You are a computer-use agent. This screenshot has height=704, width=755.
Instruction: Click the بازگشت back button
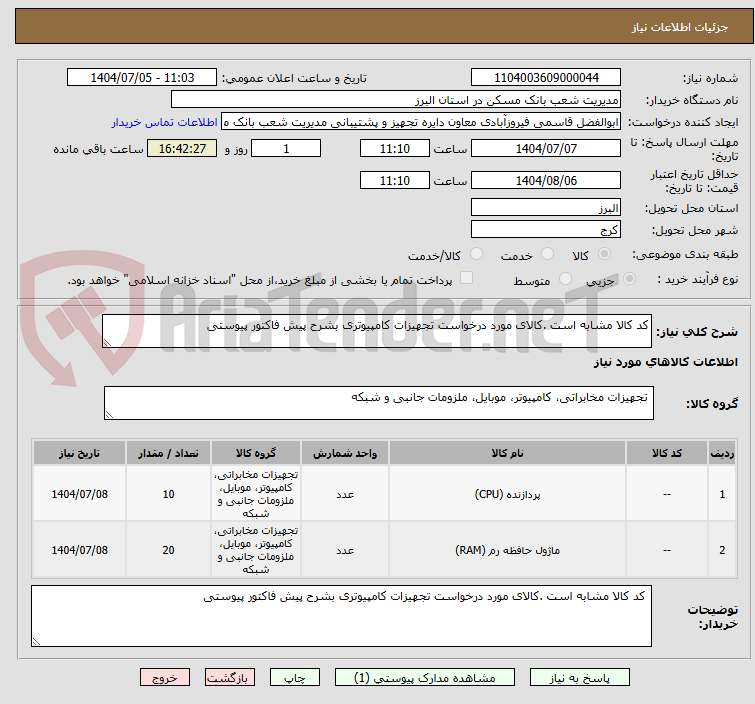(230, 678)
